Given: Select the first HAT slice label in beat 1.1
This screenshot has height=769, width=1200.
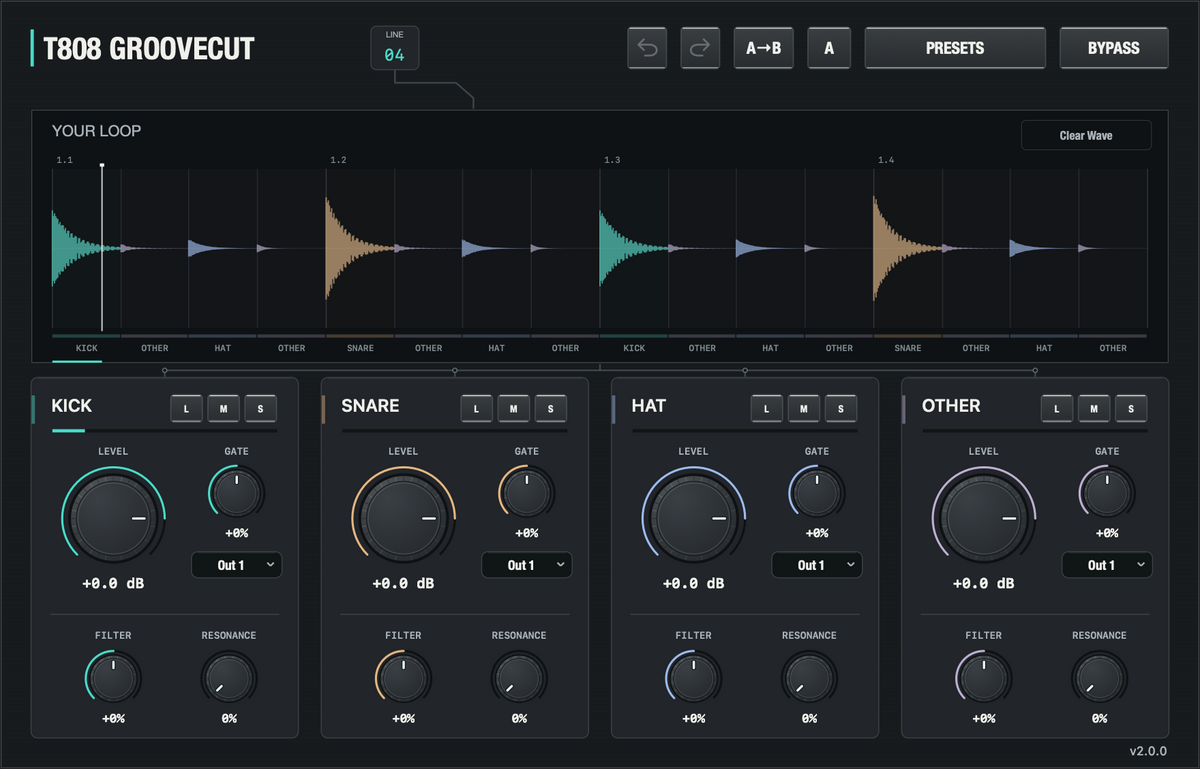Looking at the screenshot, I should pos(223,348).
